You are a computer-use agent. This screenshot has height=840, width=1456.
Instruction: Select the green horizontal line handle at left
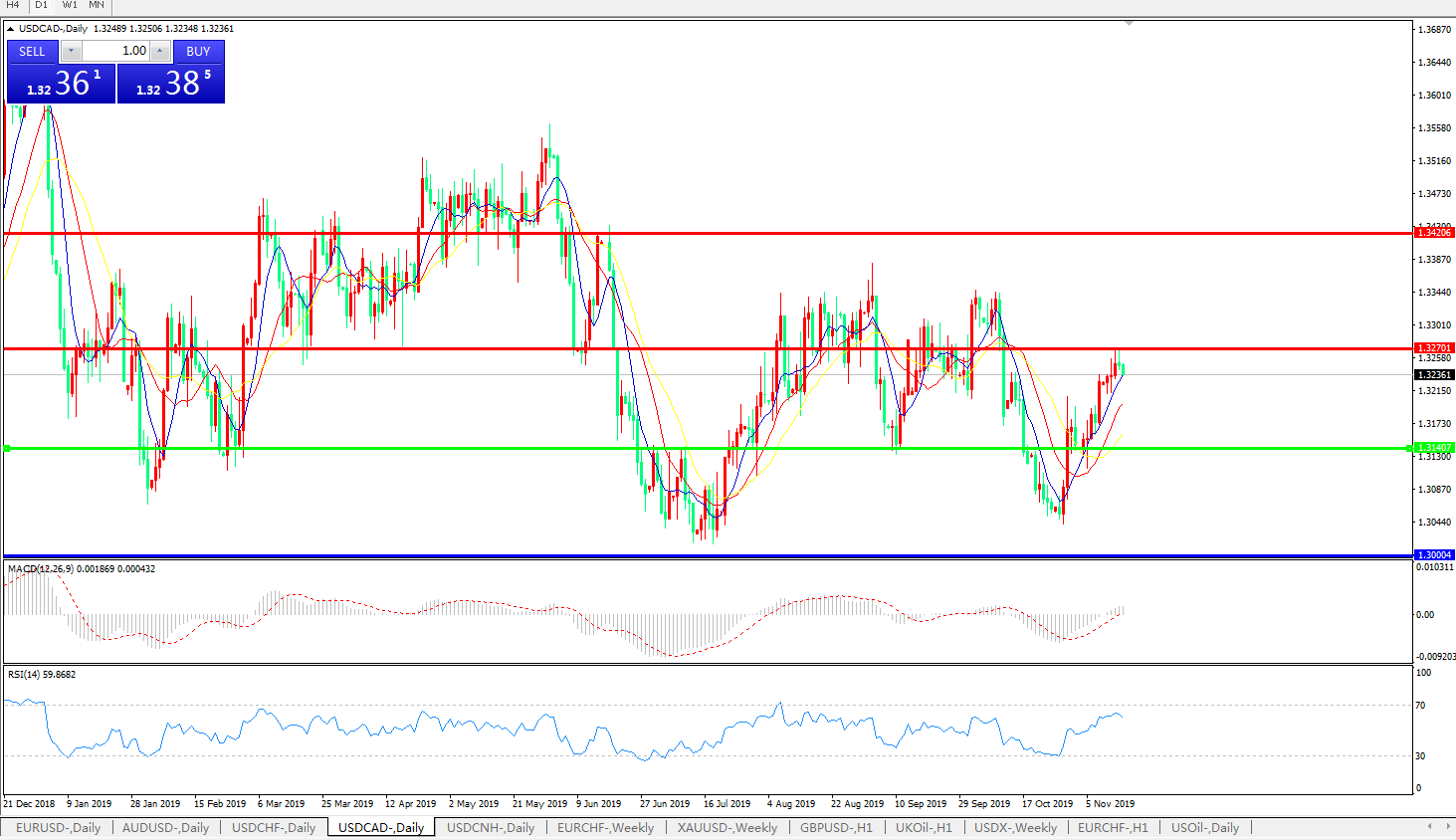(7, 449)
